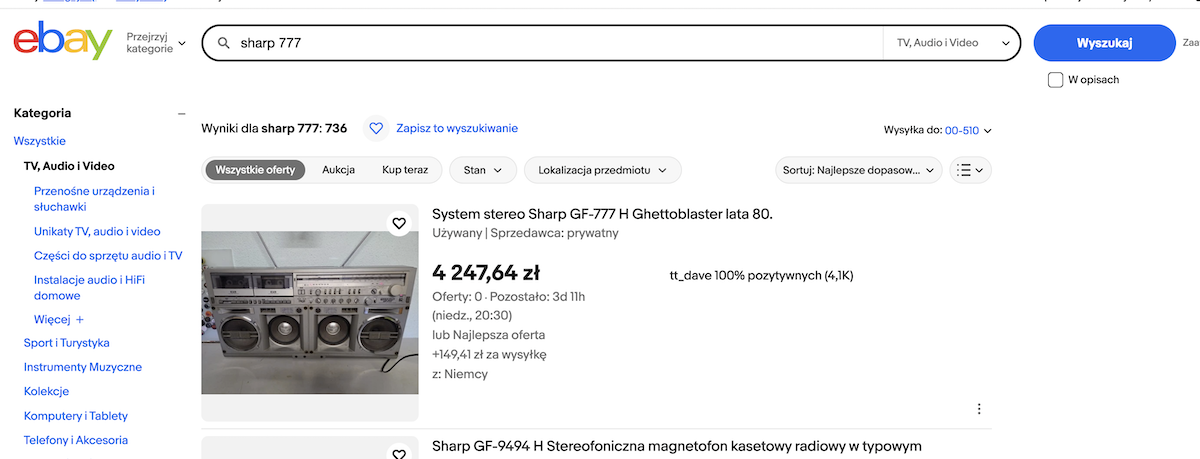
Task: Open Kolekcje category
Action: click(46, 391)
